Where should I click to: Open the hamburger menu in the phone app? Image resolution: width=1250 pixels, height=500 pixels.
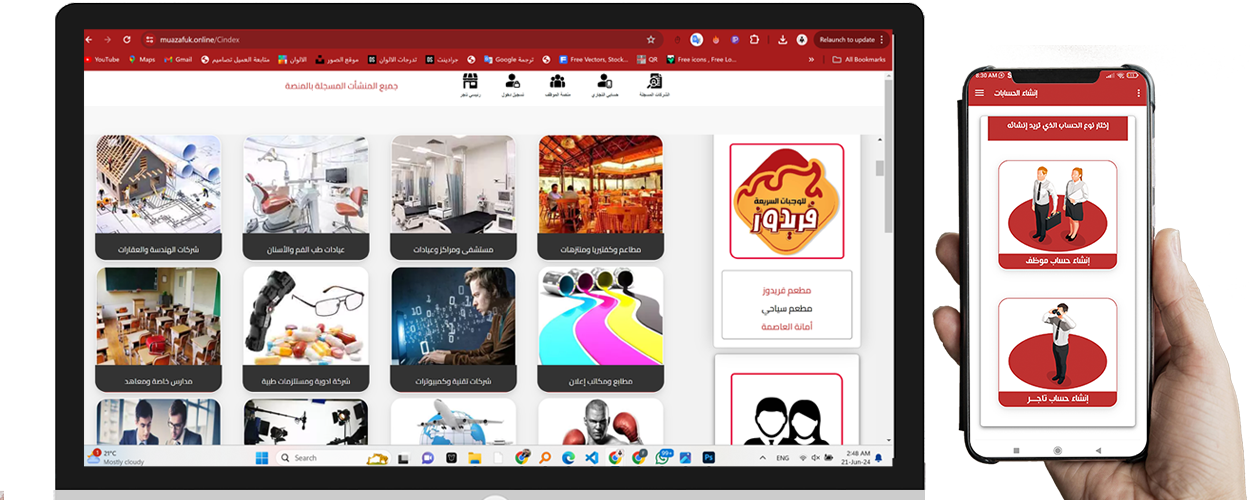click(979, 93)
